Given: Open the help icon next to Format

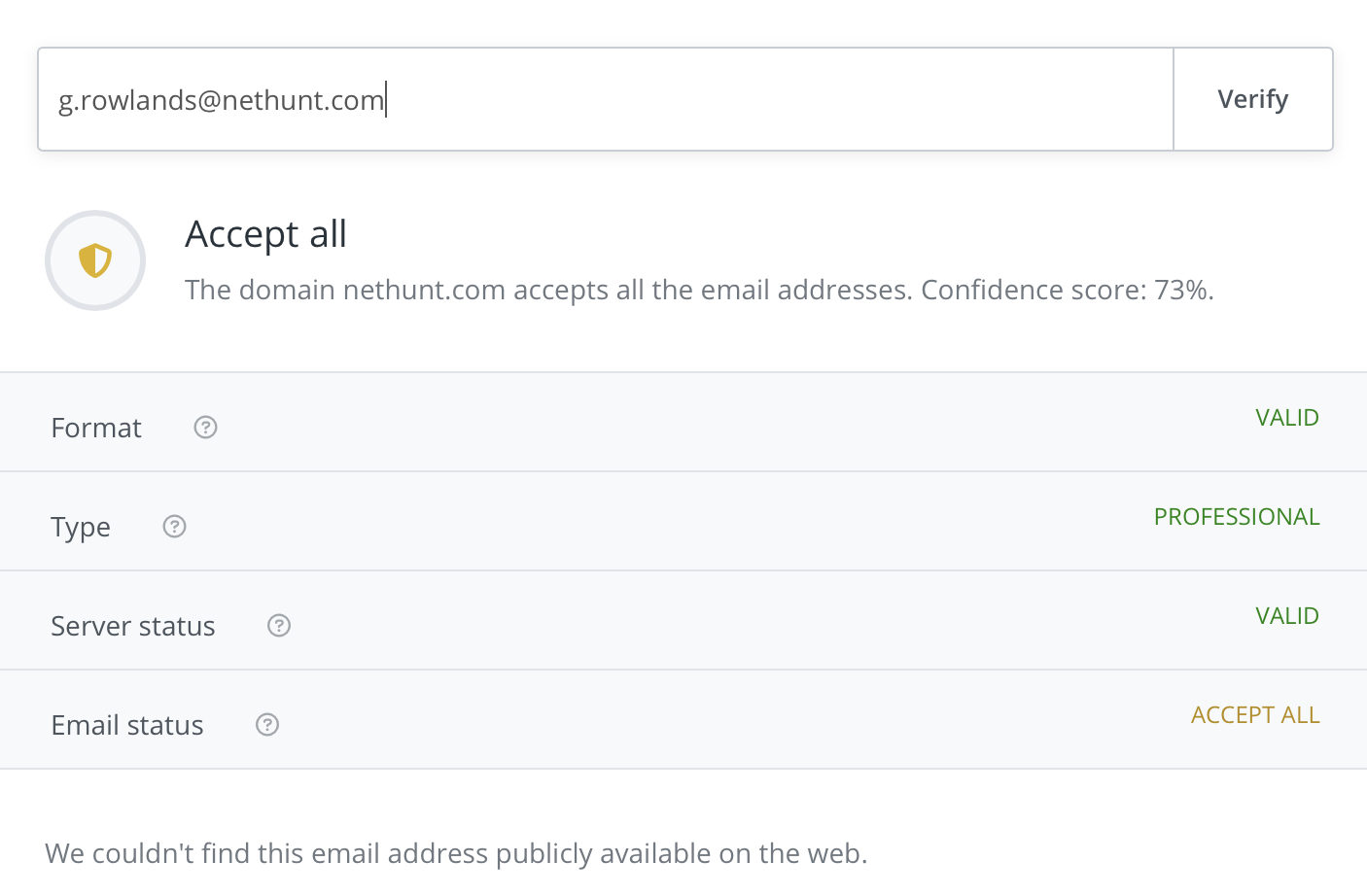Looking at the screenshot, I should (x=205, y=428).
